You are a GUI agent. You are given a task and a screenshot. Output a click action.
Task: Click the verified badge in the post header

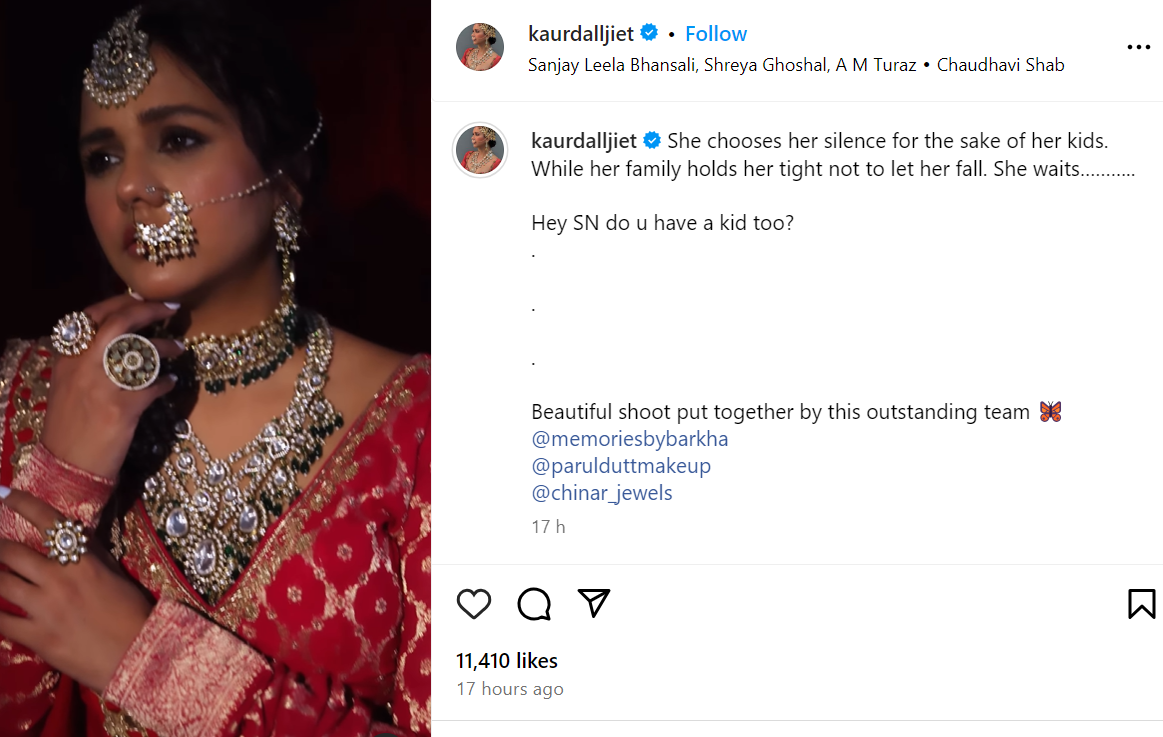click(x=649, y=33)
